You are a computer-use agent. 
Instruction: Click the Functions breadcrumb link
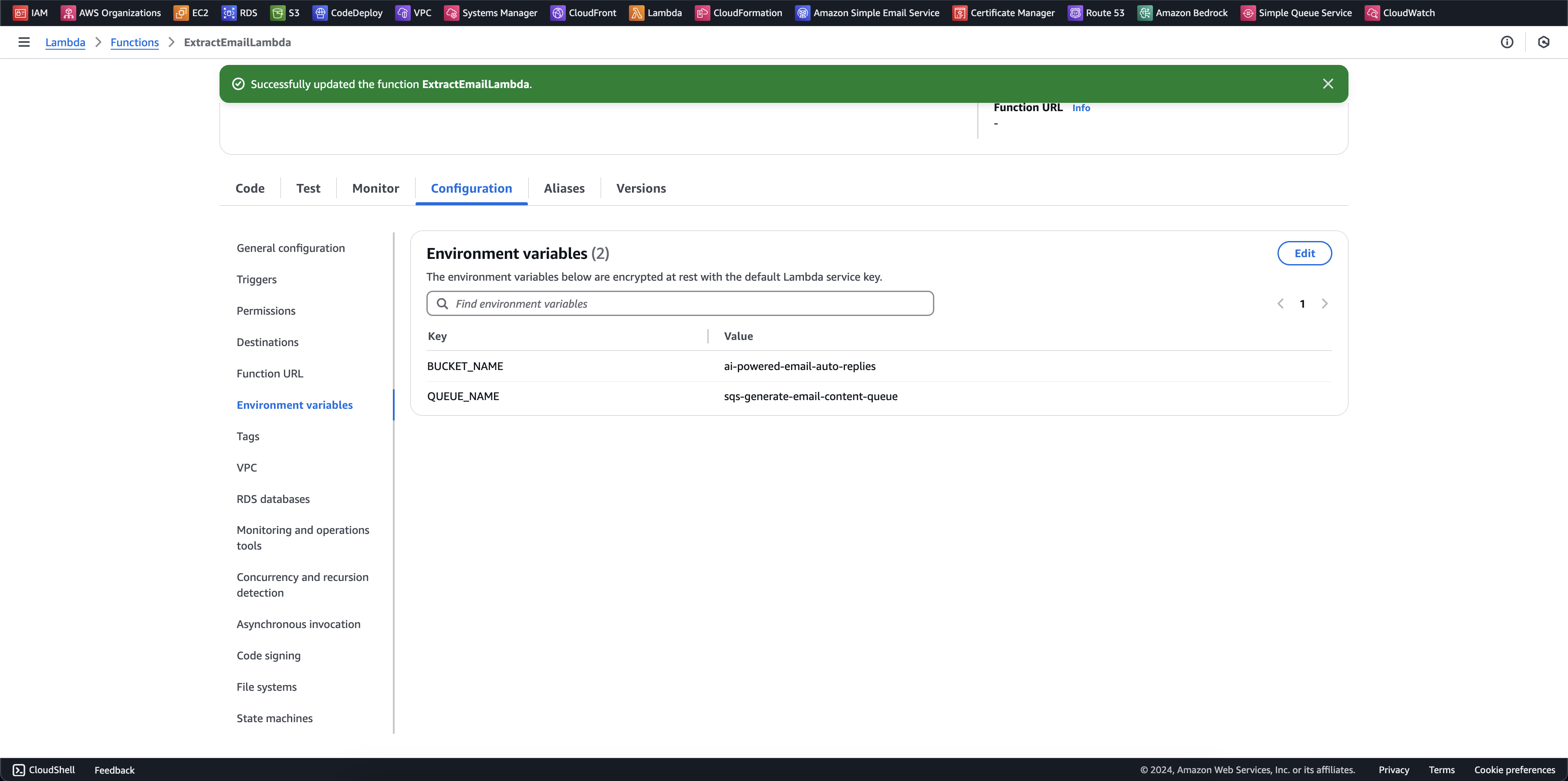pyautogui.click(x=135, y=42)
